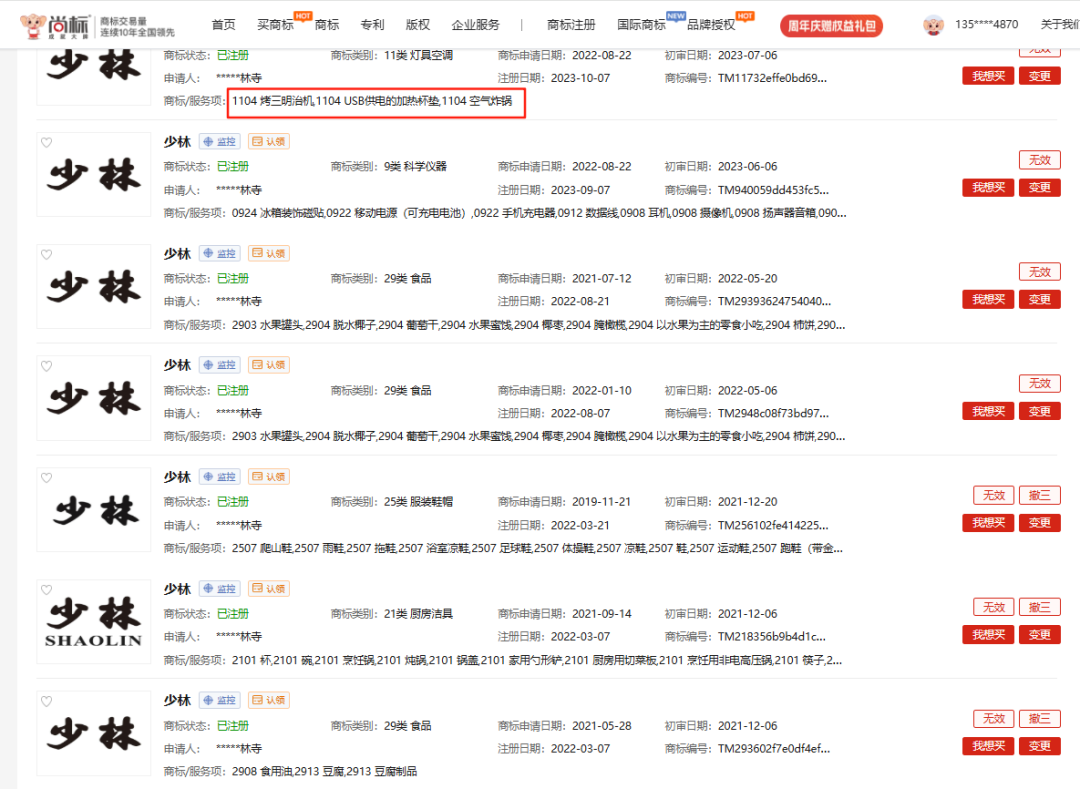The height and width of the screenshot is (789, 1080).
Task: Open the user avatar icon beside 135****4870
Action: click(933, 25)
